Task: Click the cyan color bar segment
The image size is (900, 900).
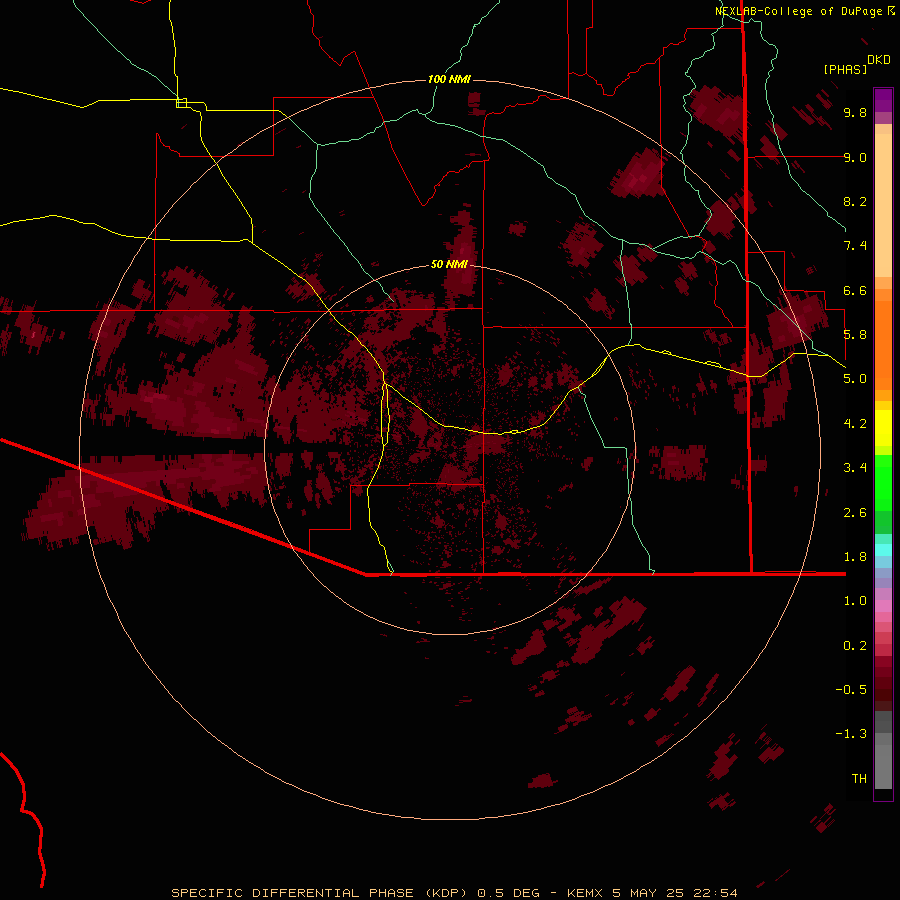Action: tap(883, 550)
